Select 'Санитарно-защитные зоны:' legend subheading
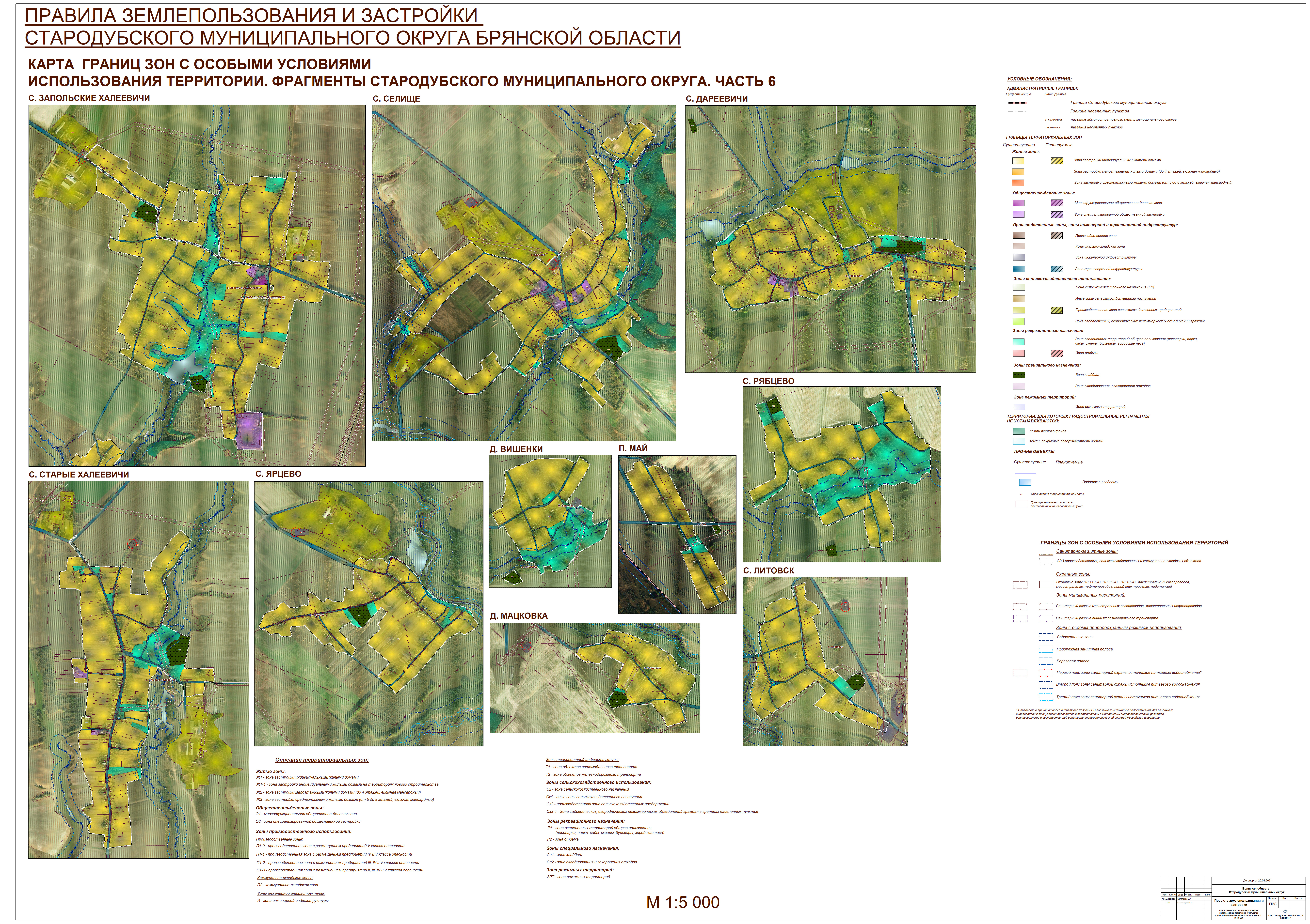The width and height of the screenshot is (1310, 924). pos(1087,552)
